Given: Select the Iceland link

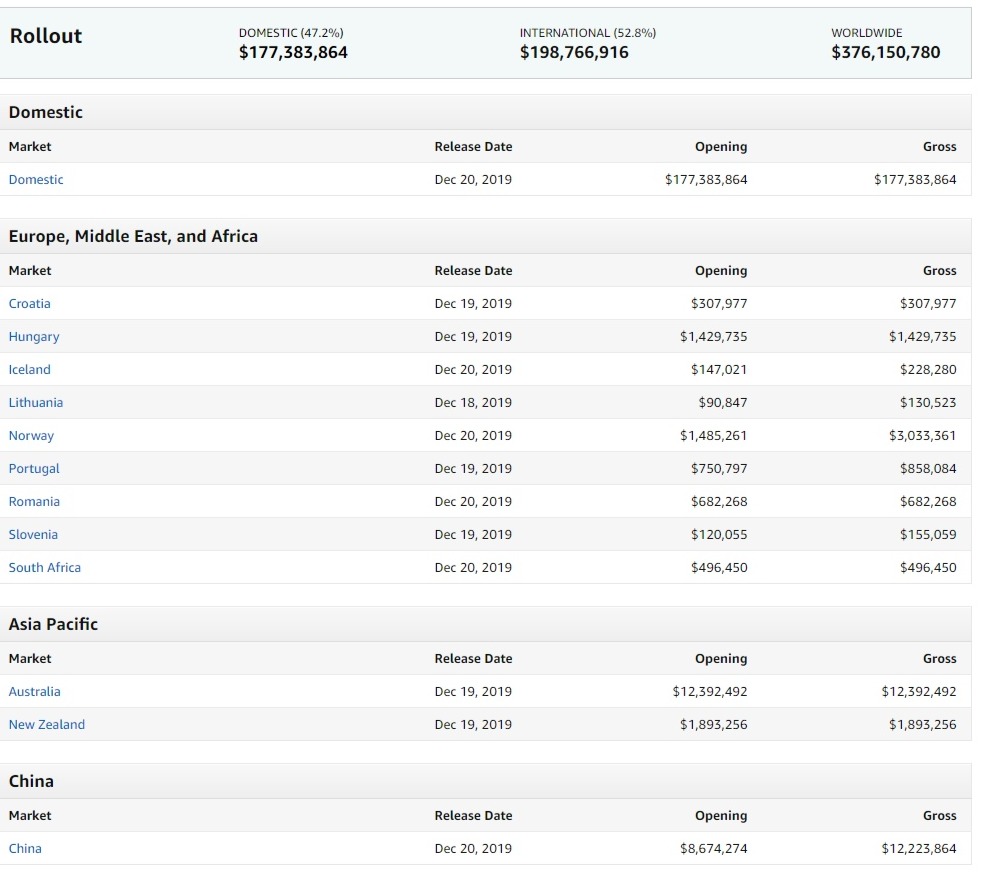Looking at the screenshot, I should tap(30, 370).
